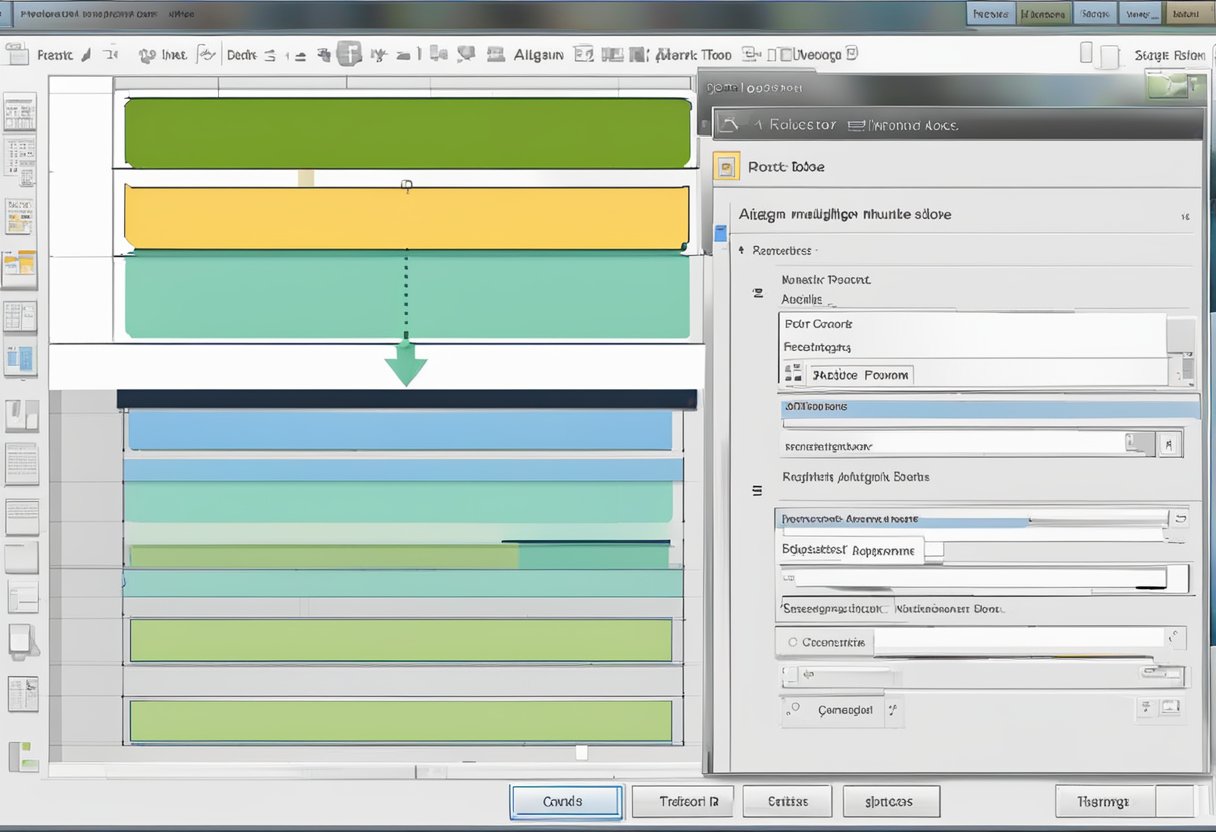The image size is (1216, 832).
Task: Click the icon button right of Cemeodorl
Action: click(x=893, y=710)
